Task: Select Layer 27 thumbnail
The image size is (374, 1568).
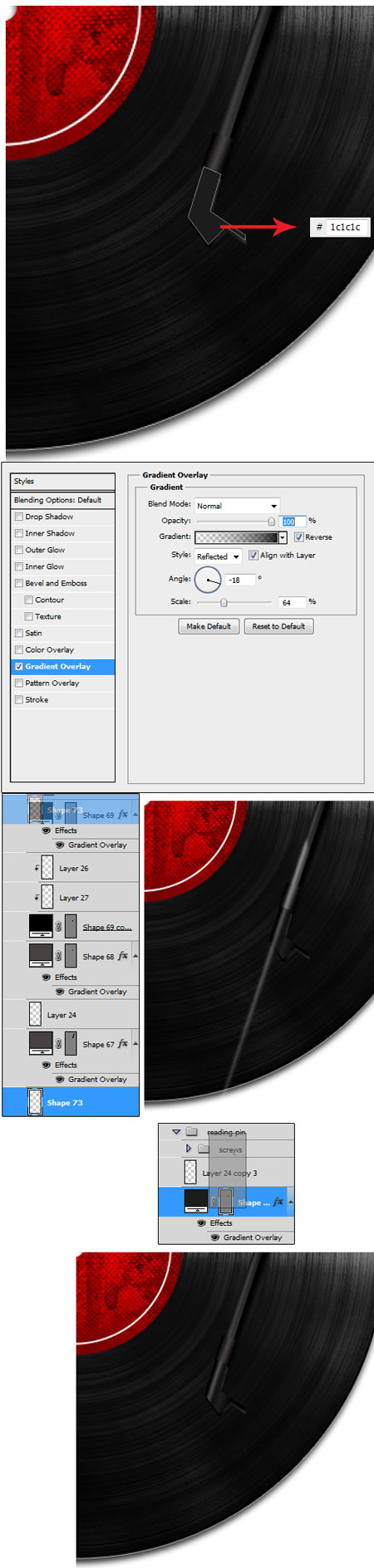Action: coord(47,897)
